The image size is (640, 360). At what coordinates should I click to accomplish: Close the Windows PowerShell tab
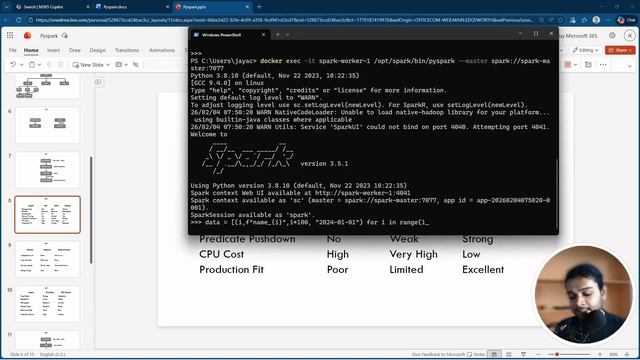point(263,35)
